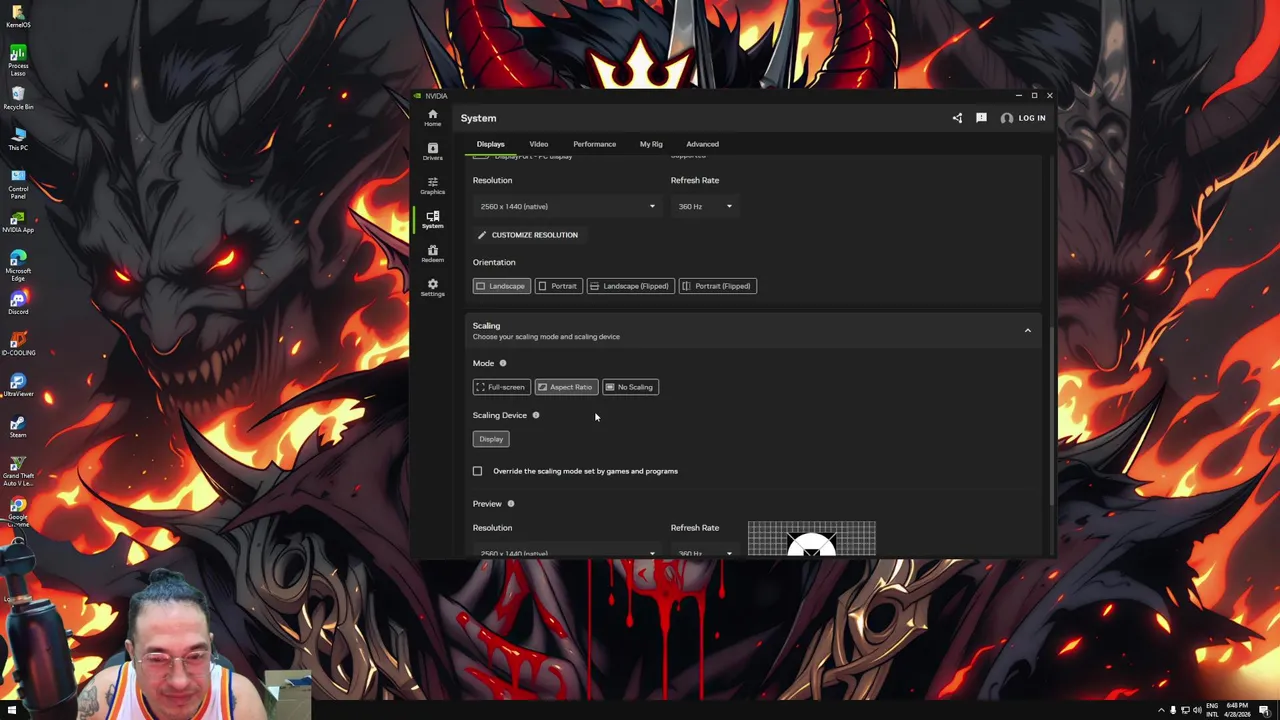Show hidden icons in the system tray

[x=1161, y=710]
